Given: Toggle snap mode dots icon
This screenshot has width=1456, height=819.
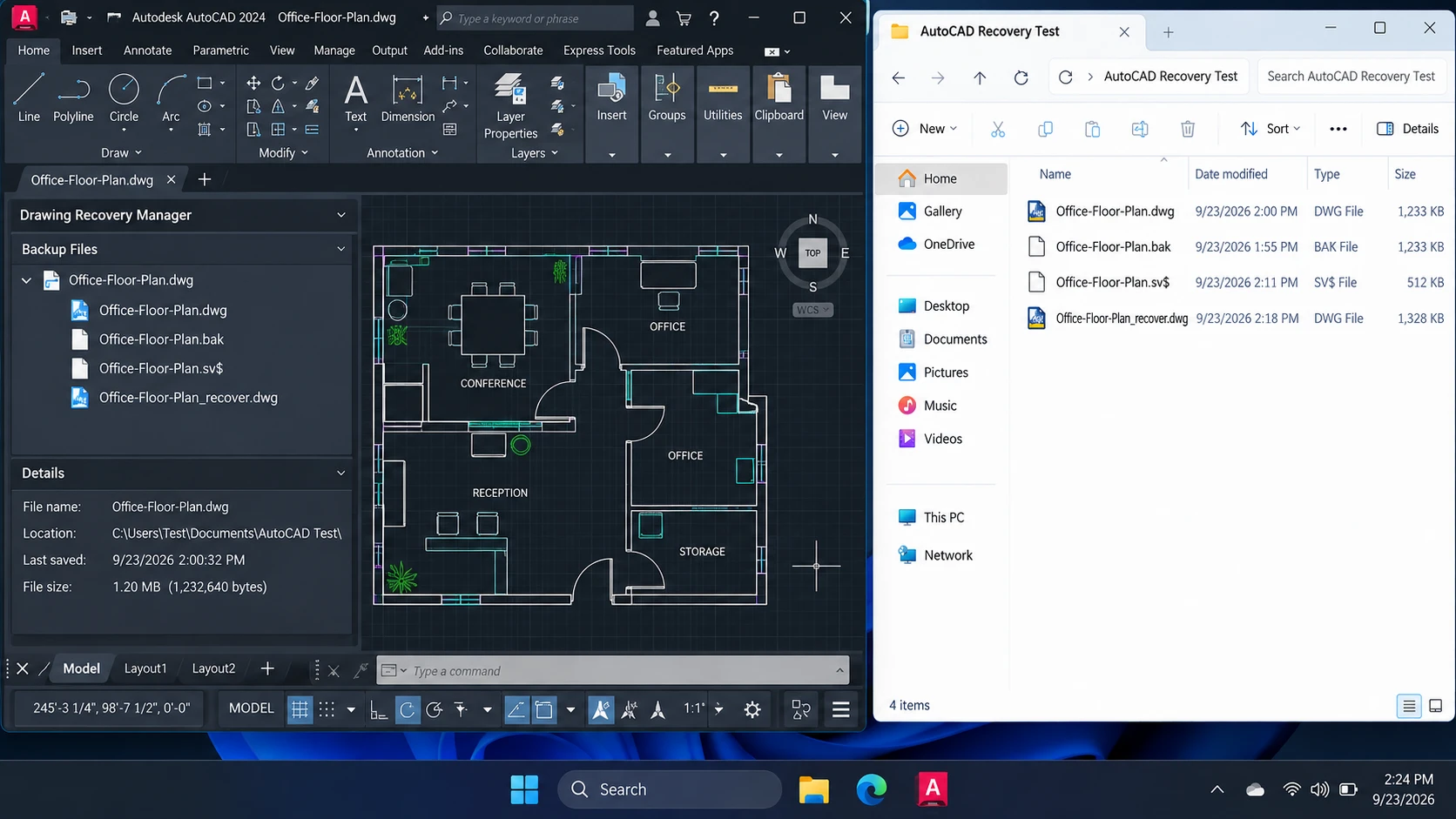Looking at the screenshot, I should coord(327,709).
